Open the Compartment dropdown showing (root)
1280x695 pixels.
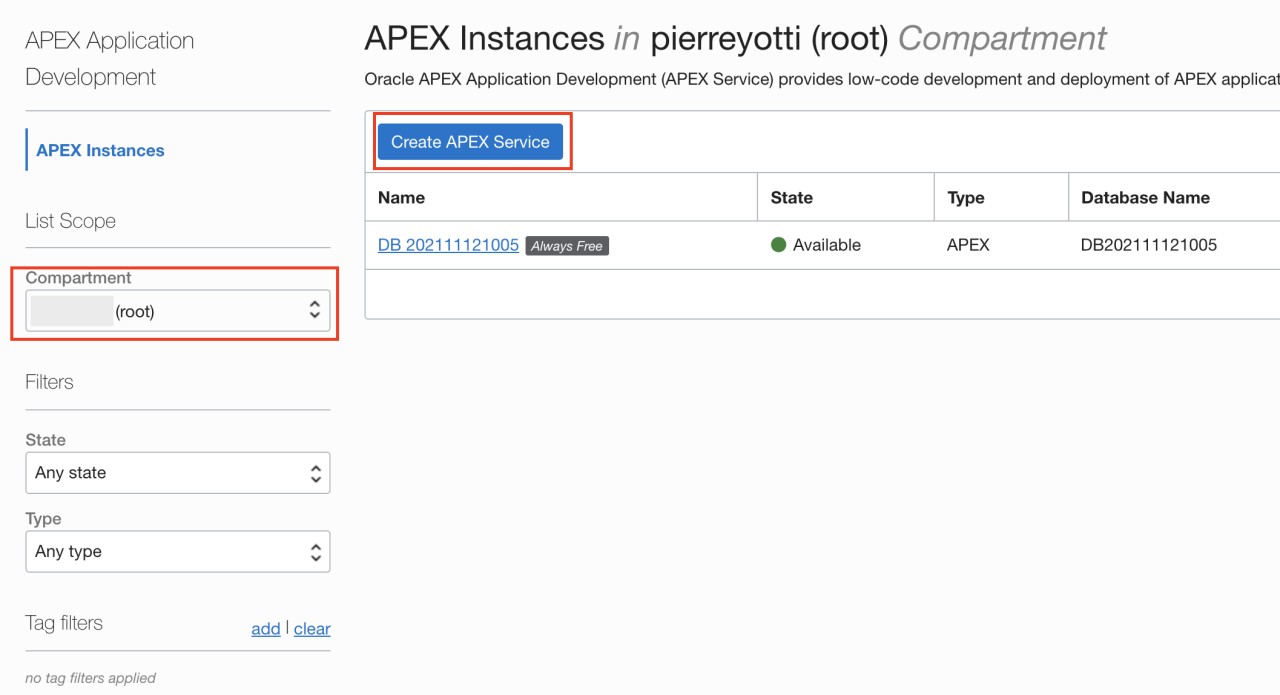click(178, 311)
